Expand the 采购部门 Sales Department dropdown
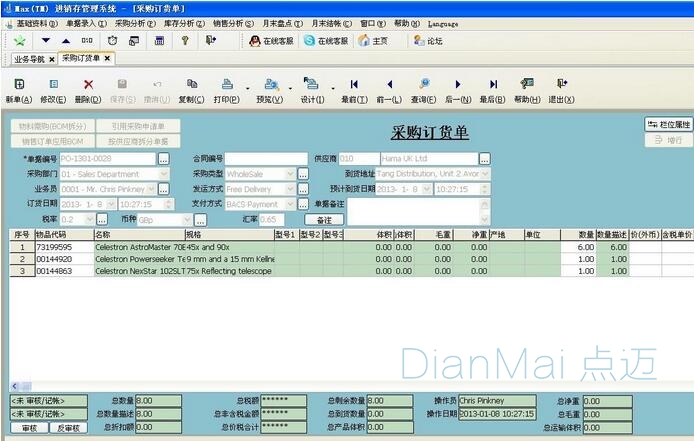694x441 pixels. (x=165, y=174)
